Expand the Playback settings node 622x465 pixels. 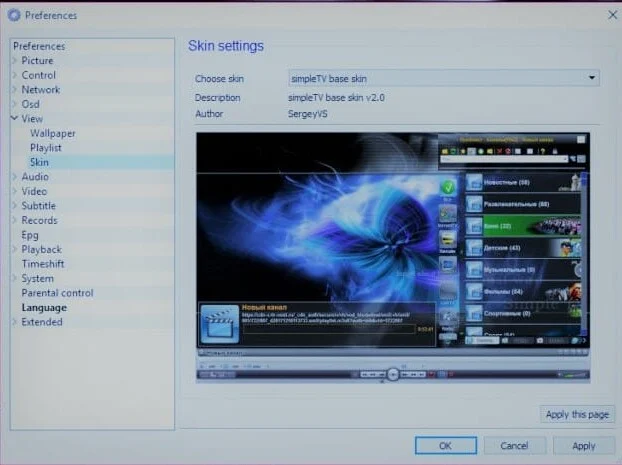pos(14,250)
